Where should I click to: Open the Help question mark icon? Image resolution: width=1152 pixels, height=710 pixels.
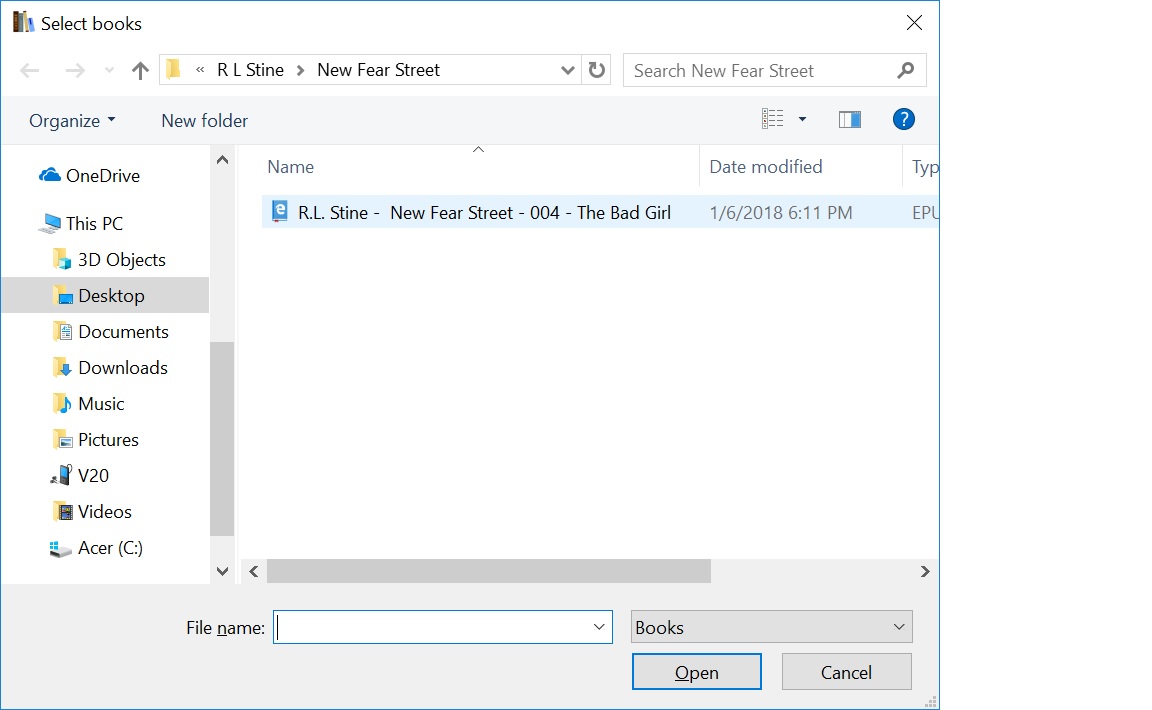(x=903, y=120)
